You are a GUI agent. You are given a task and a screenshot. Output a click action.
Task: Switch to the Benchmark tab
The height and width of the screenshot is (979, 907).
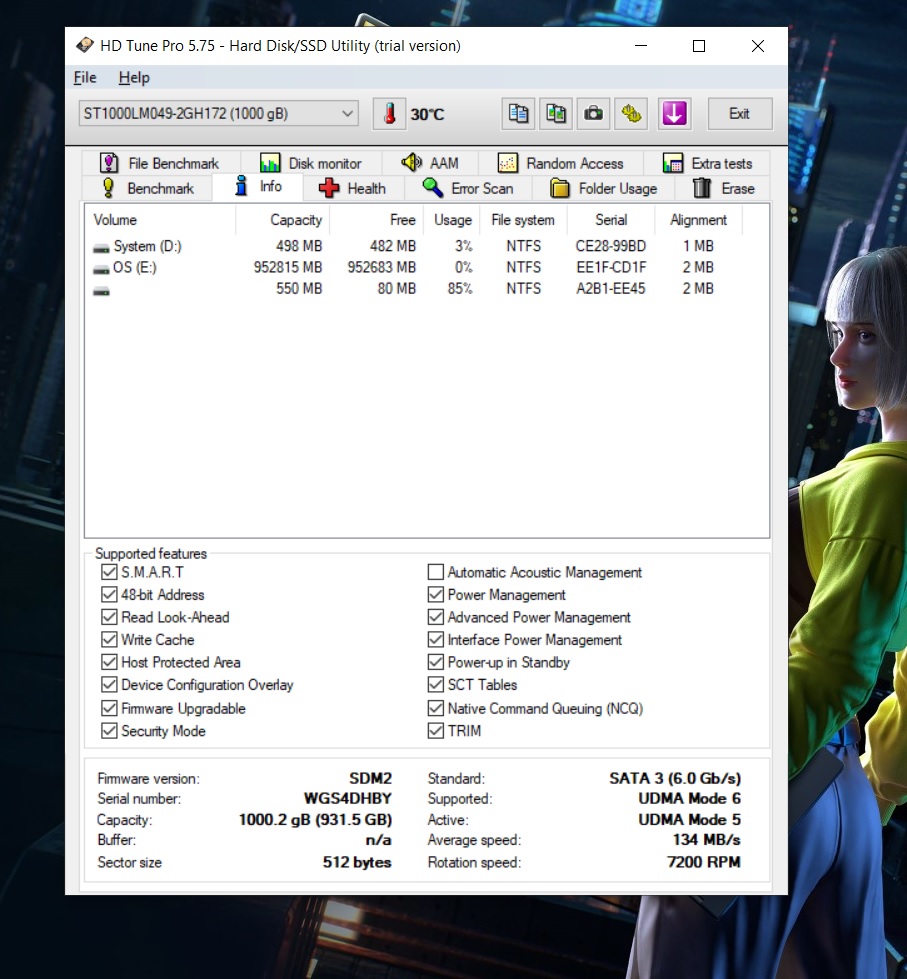(148, 189)
